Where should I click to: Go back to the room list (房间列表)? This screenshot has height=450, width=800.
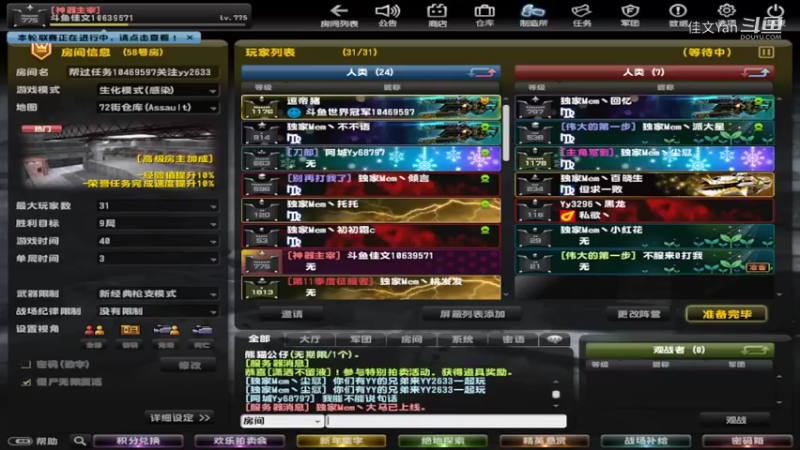[339, 15]
